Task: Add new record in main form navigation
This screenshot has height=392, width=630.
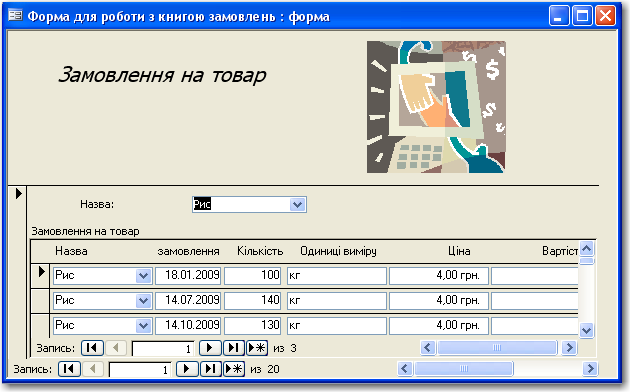Action: tap(234, 369)
